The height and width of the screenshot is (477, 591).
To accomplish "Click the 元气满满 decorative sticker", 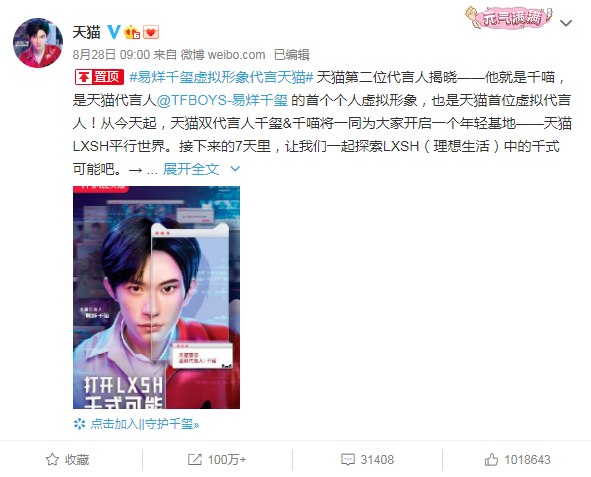I will tap(508, 18).
